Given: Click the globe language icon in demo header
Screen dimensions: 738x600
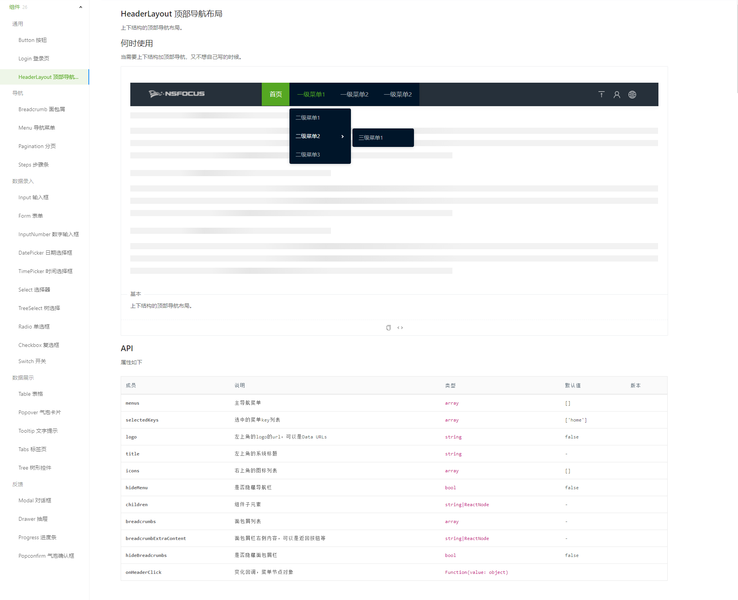Looking at the screenshot, I should [632, 95].
